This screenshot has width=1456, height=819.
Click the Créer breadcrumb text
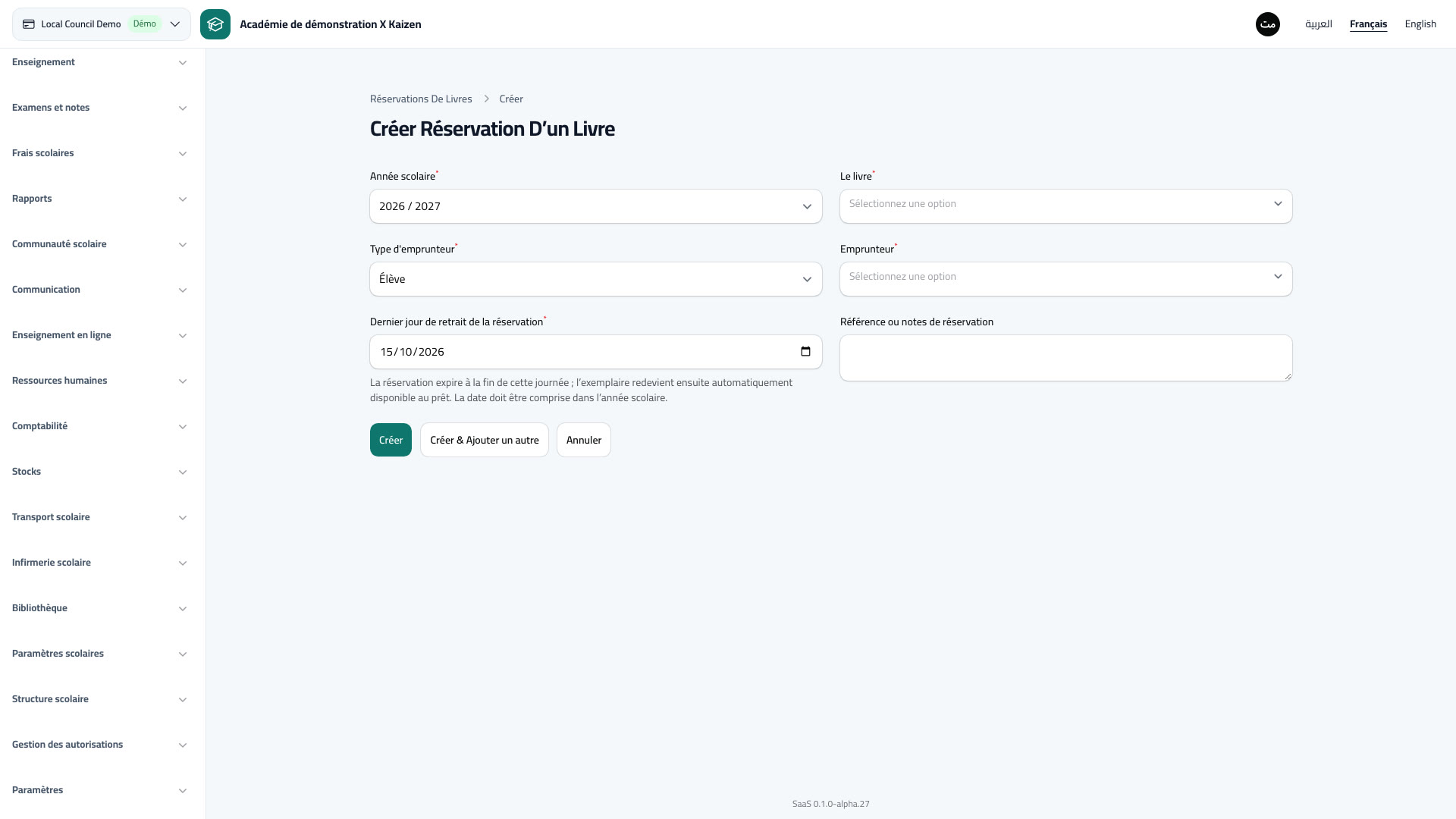pos(511,99)
